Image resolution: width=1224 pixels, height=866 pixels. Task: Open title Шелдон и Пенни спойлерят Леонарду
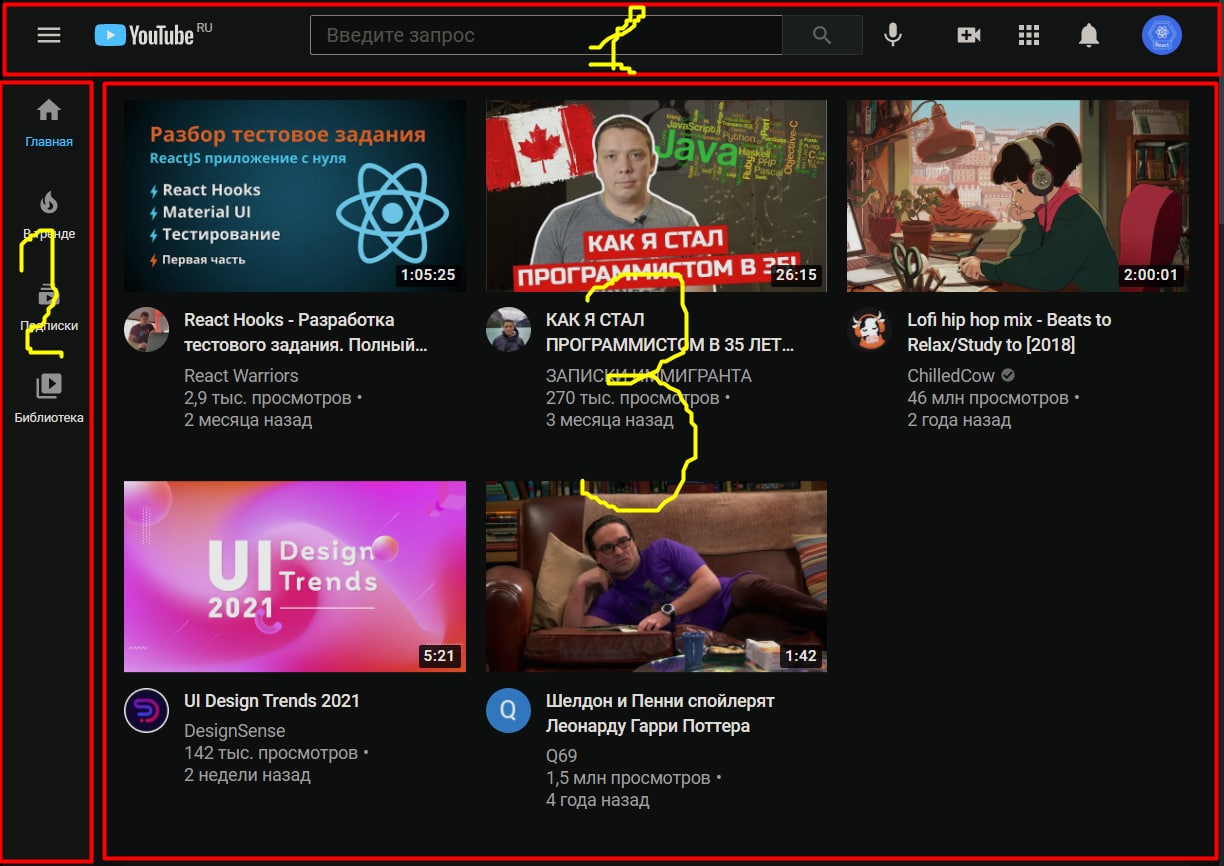[x=660, y=714]
